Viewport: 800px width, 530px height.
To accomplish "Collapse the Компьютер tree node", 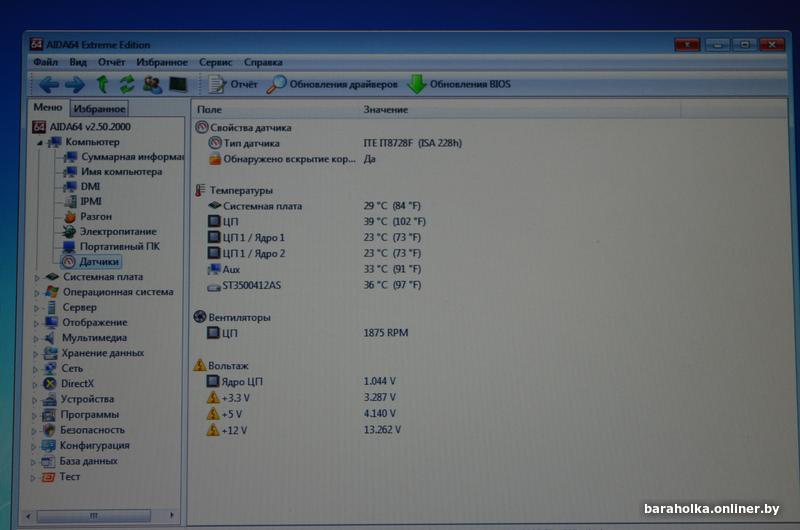I will [39, 143].
